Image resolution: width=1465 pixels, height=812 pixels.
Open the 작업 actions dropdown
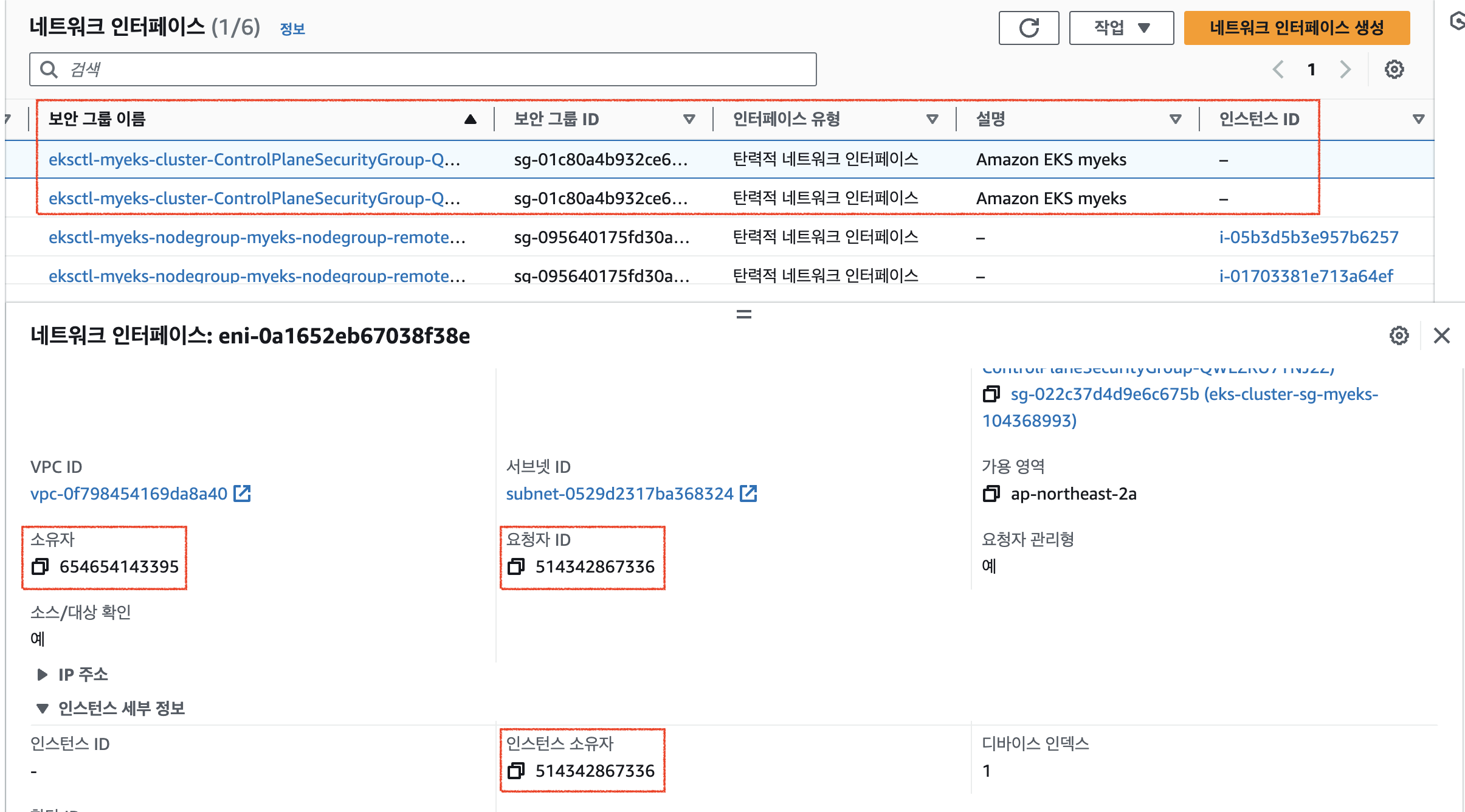[x=1121, y=28]
